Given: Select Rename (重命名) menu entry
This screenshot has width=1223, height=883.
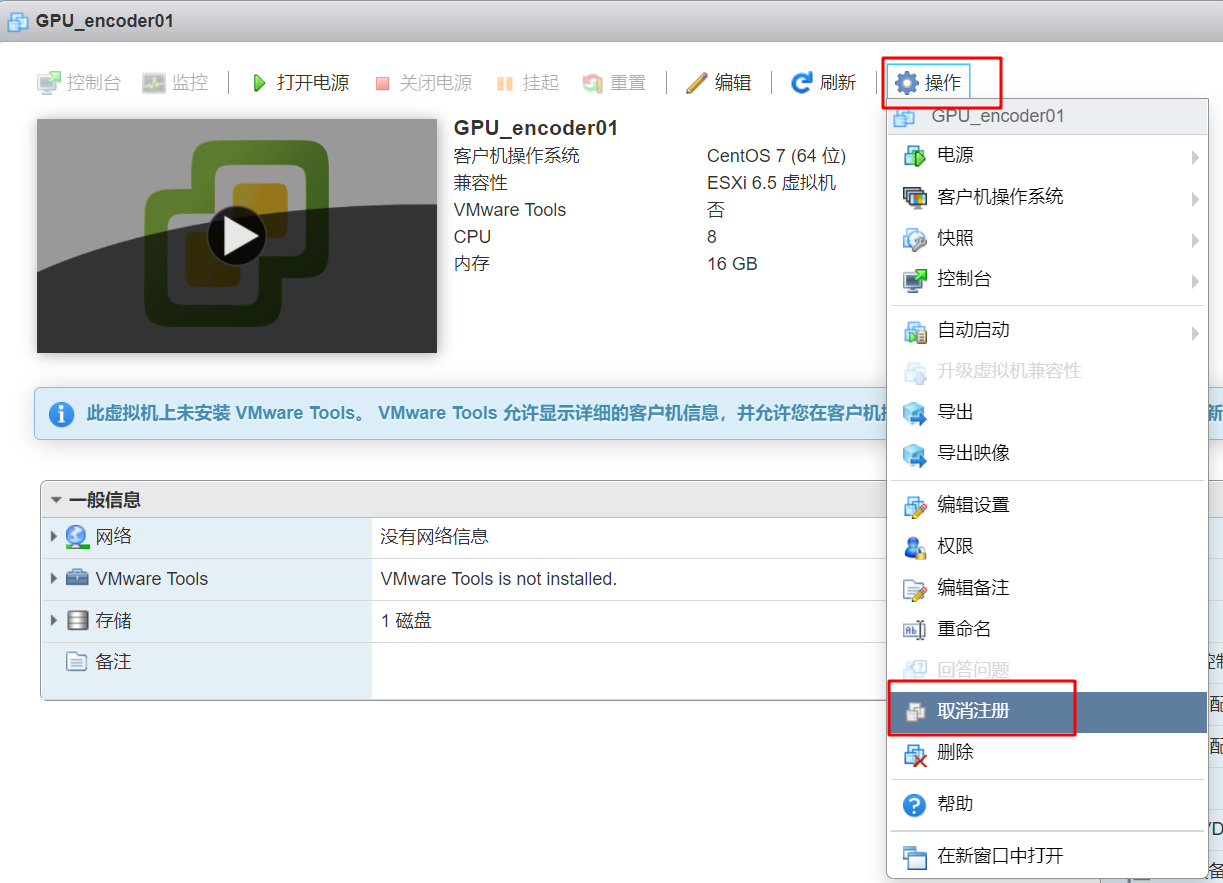Looking at the screenshot, I should 1048,629.
